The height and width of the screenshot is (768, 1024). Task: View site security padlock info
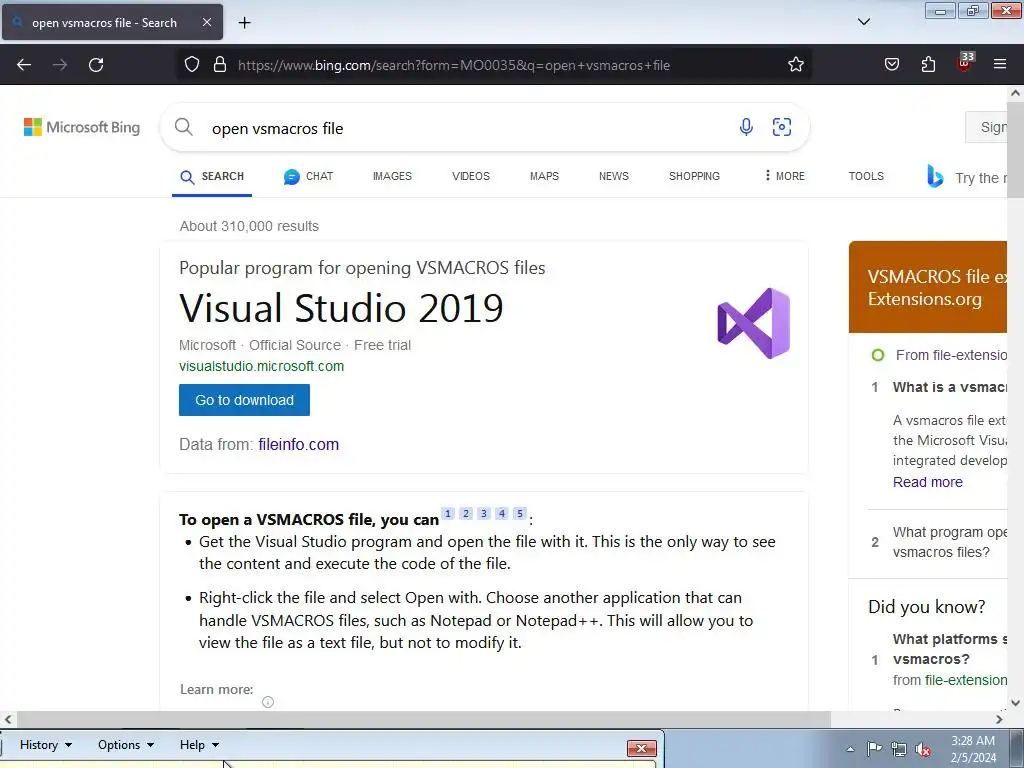220,65
